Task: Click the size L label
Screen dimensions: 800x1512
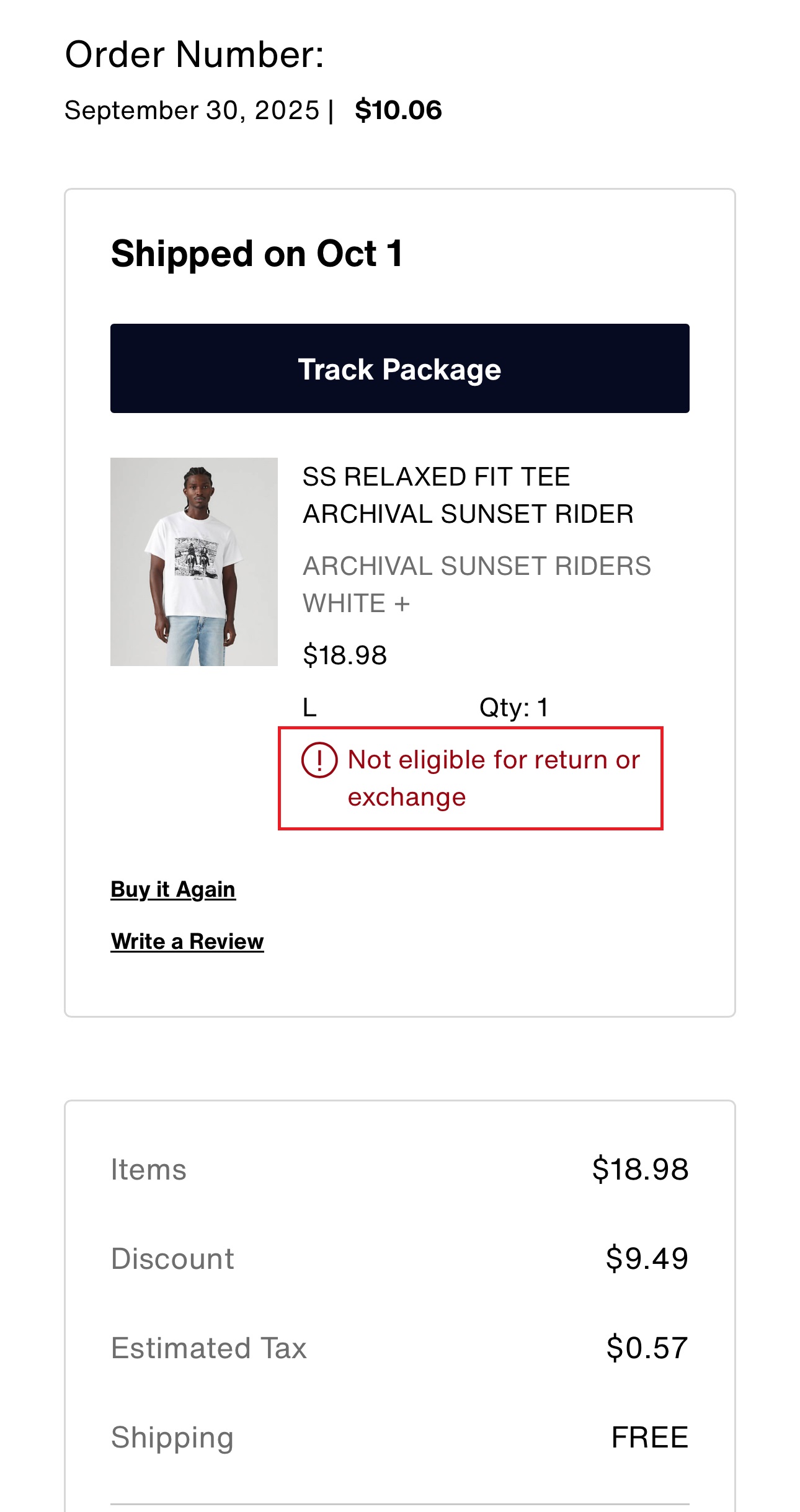Action: coord(309,707)
